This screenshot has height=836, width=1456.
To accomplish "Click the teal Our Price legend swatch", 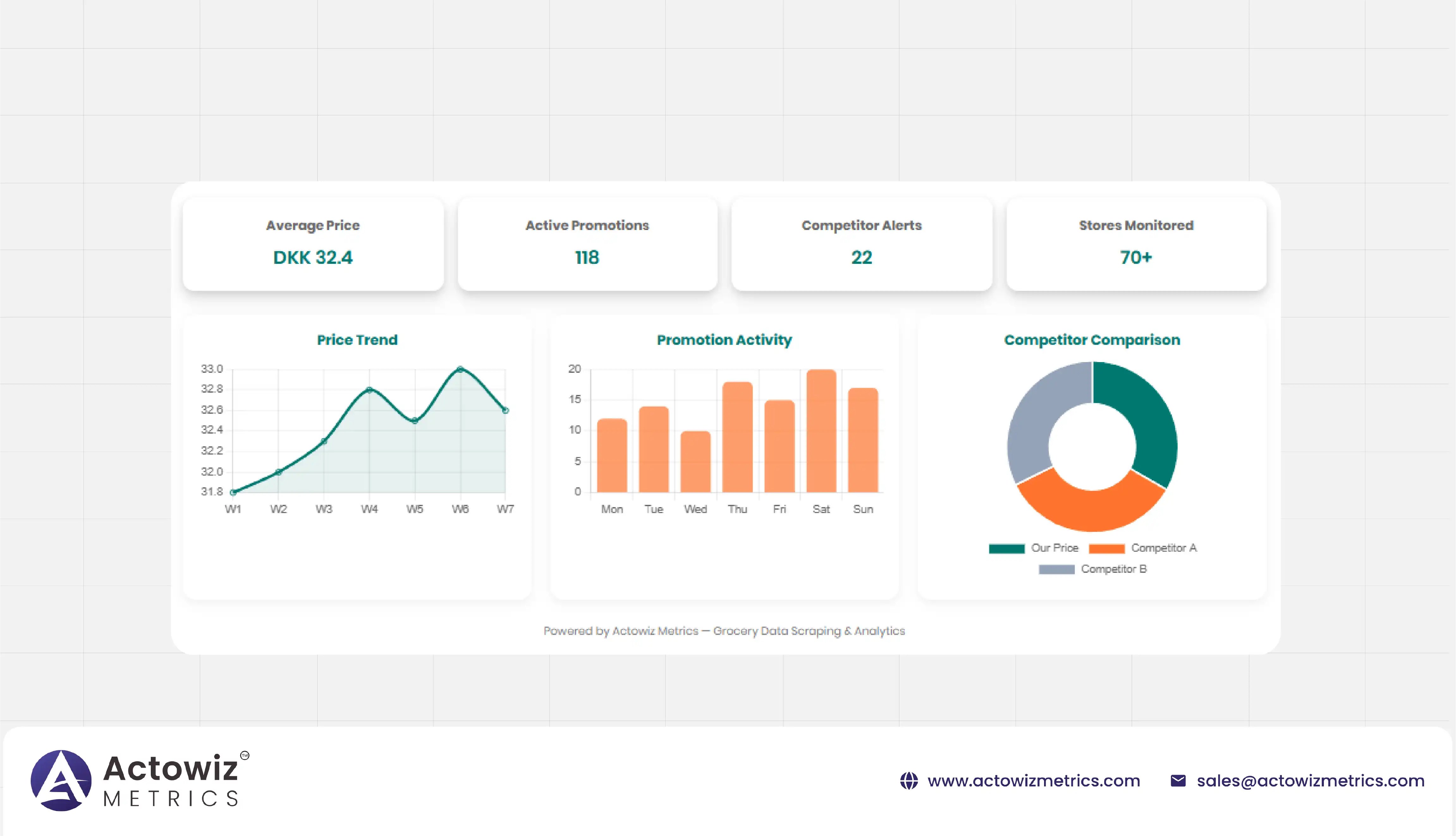I will 1006,548.
